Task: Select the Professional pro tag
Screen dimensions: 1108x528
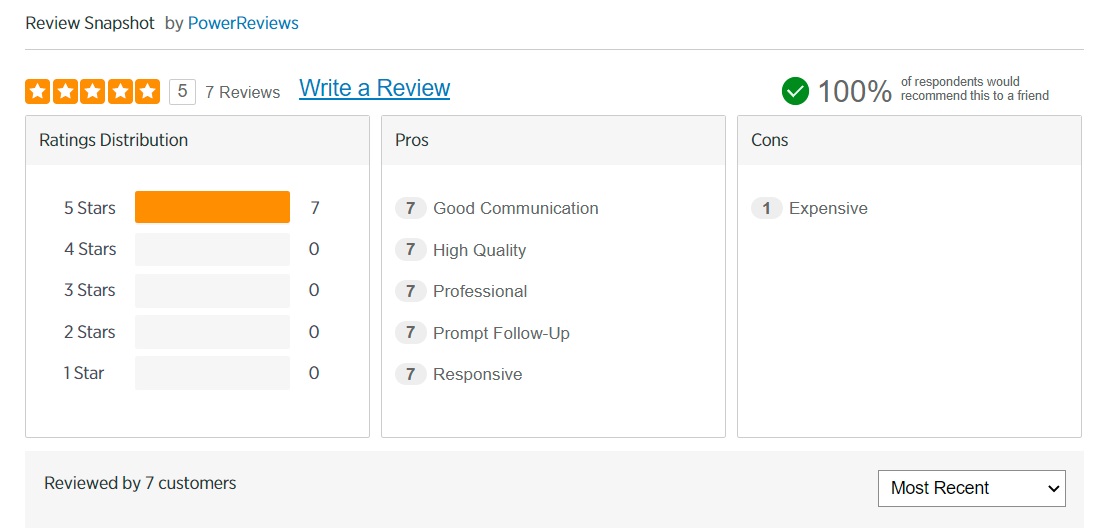Action: point(480,291)
